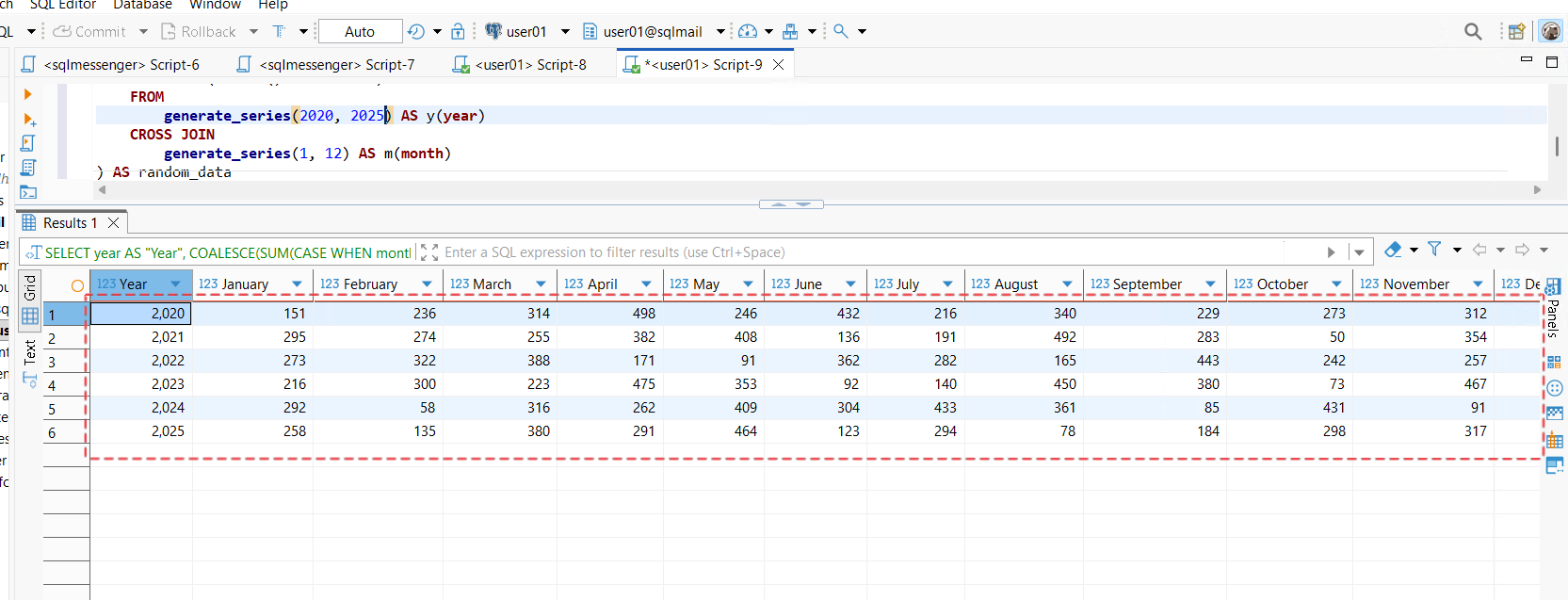Click the DBeaver avatar perspective icon

[x=1550, y=31]
